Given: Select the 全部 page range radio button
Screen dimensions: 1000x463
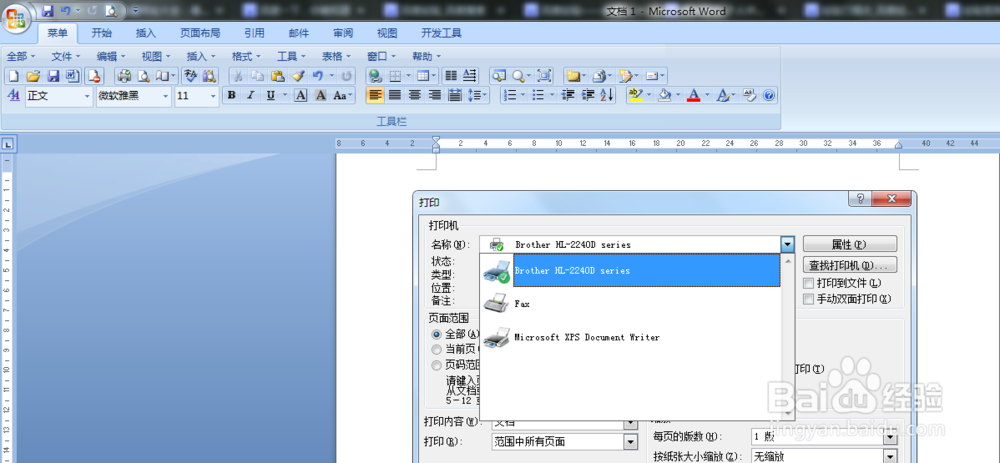Looking at the screenshot, I should 436,334.
